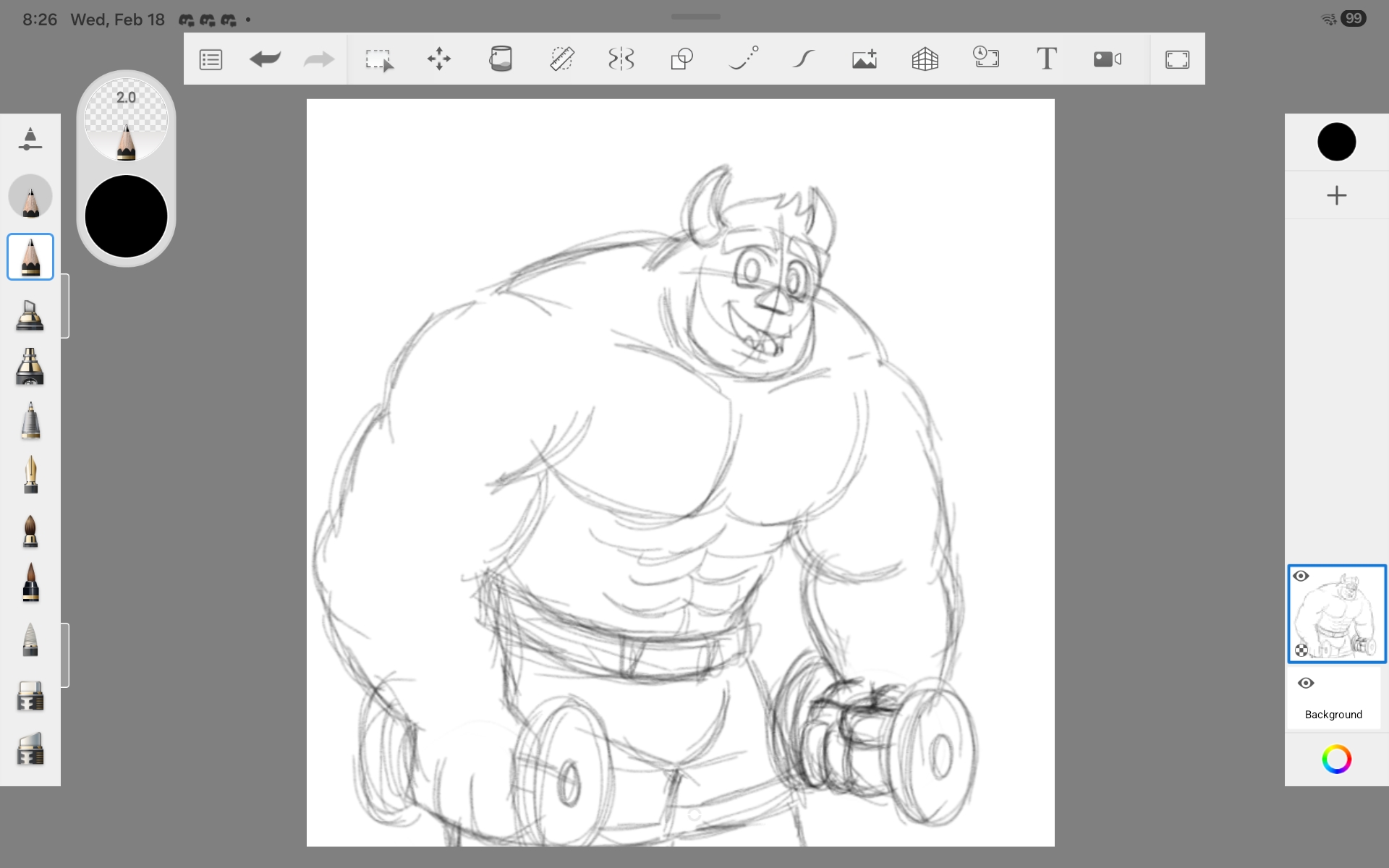Import an image to canvas
This screenshot has width=1389, height=868.
[865, 59]
